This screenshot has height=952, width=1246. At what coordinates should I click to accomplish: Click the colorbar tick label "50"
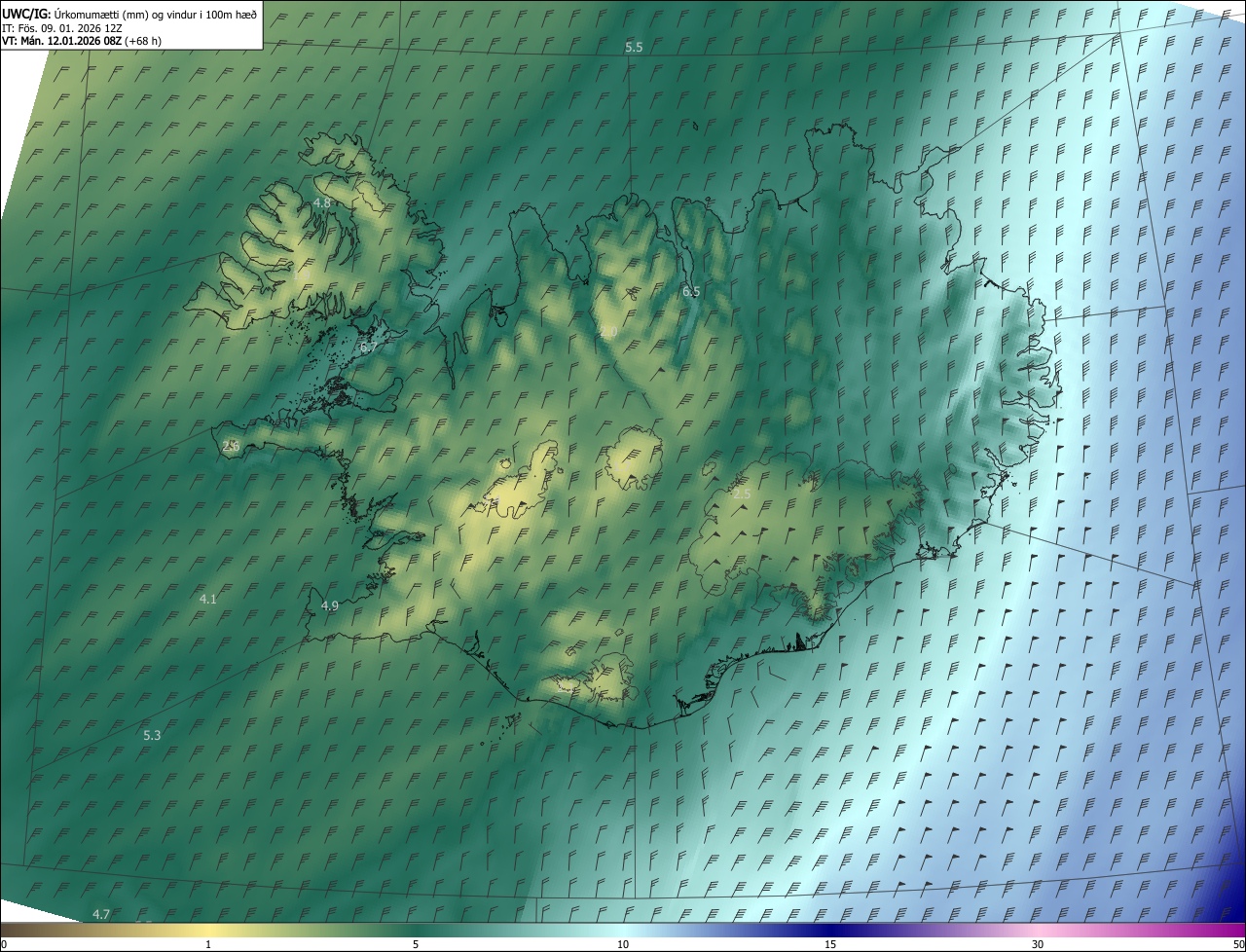point(1238,944)
